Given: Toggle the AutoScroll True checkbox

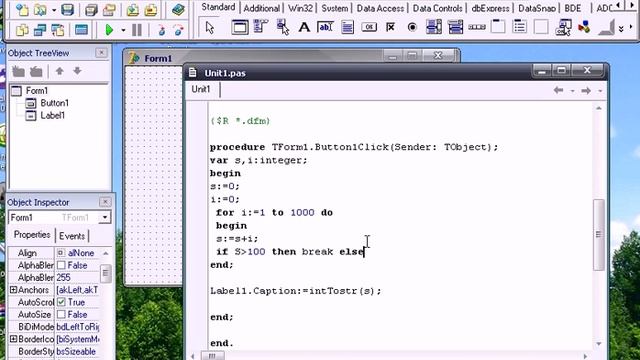Looking at the screenshot, I should tap(61, 302).
